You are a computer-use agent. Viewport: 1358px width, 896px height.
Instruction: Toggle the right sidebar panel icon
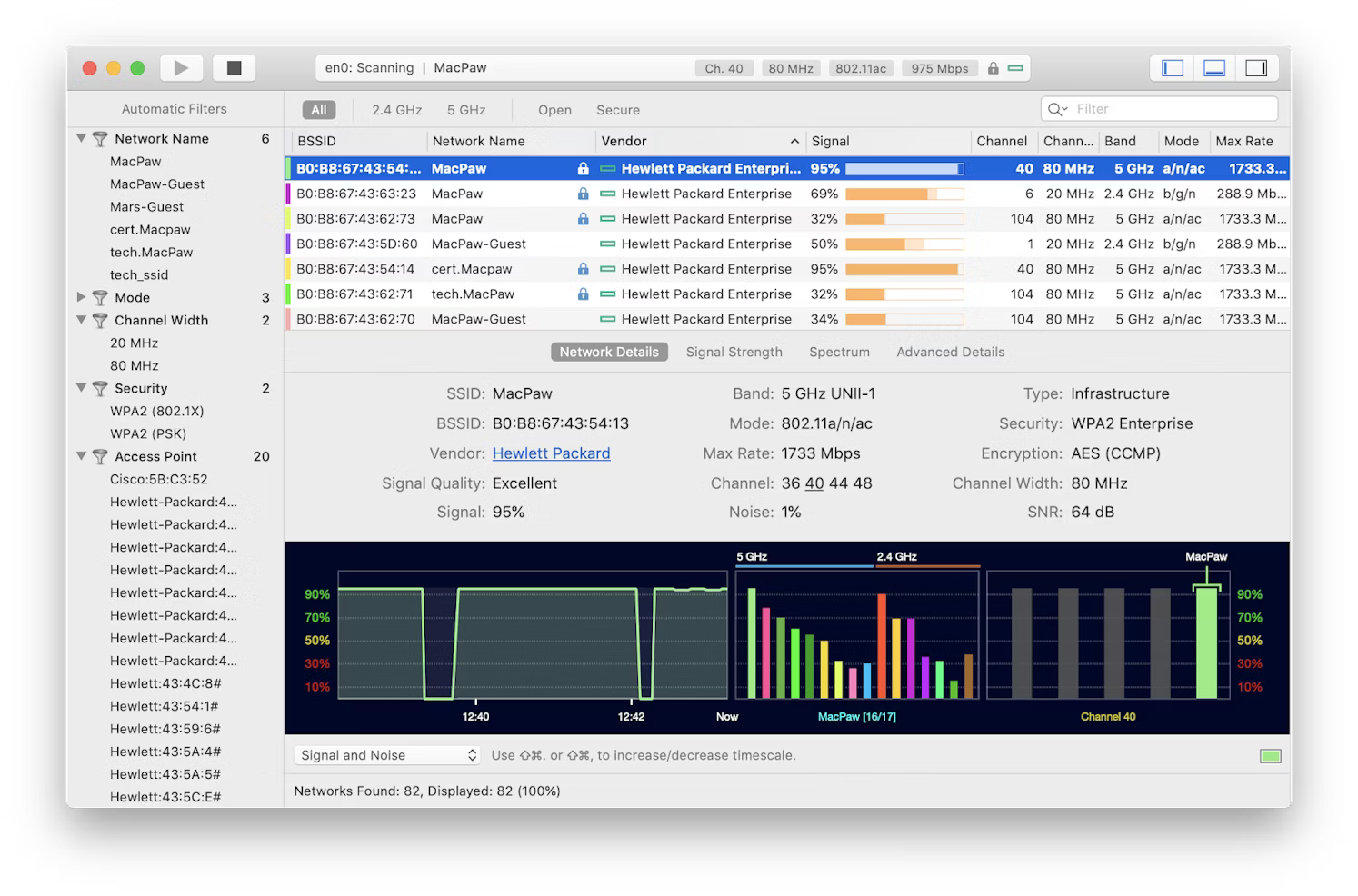pos(1256,68)
